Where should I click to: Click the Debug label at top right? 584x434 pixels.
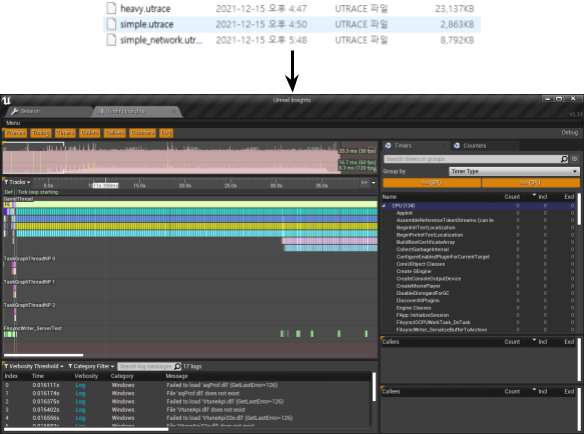coord(569,133)
